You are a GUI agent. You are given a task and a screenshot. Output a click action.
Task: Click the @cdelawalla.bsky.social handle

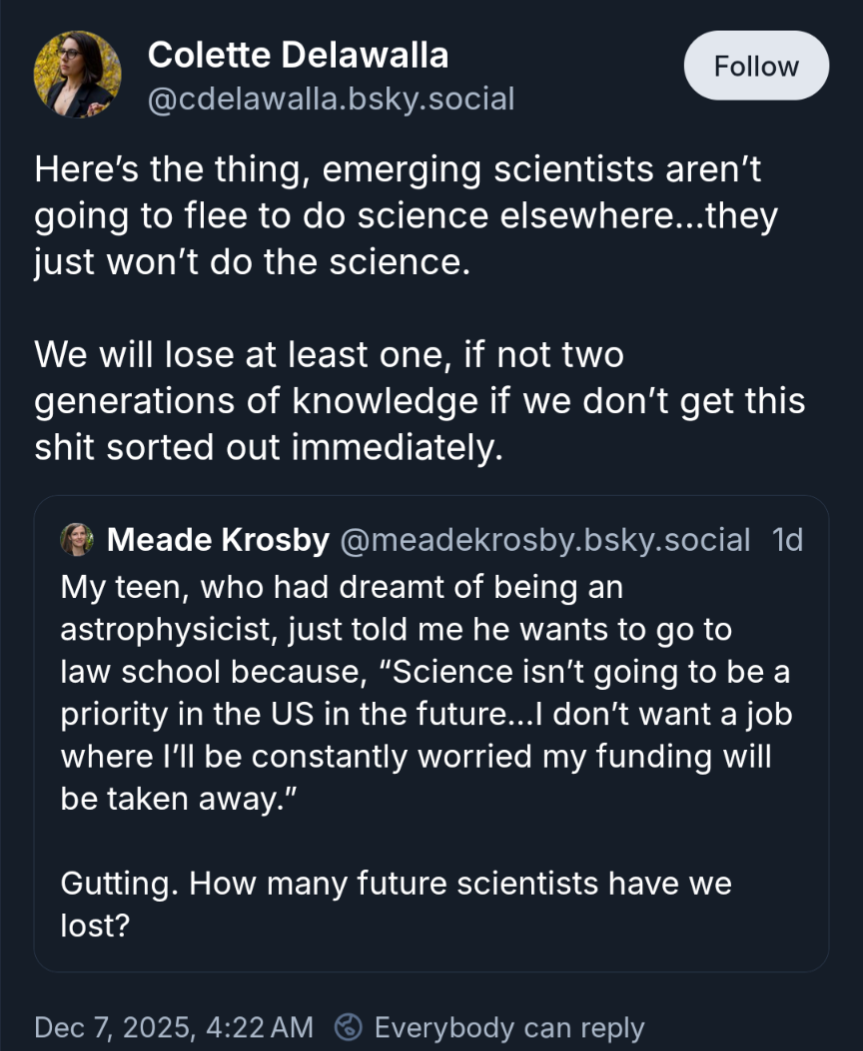click(330, 99)
